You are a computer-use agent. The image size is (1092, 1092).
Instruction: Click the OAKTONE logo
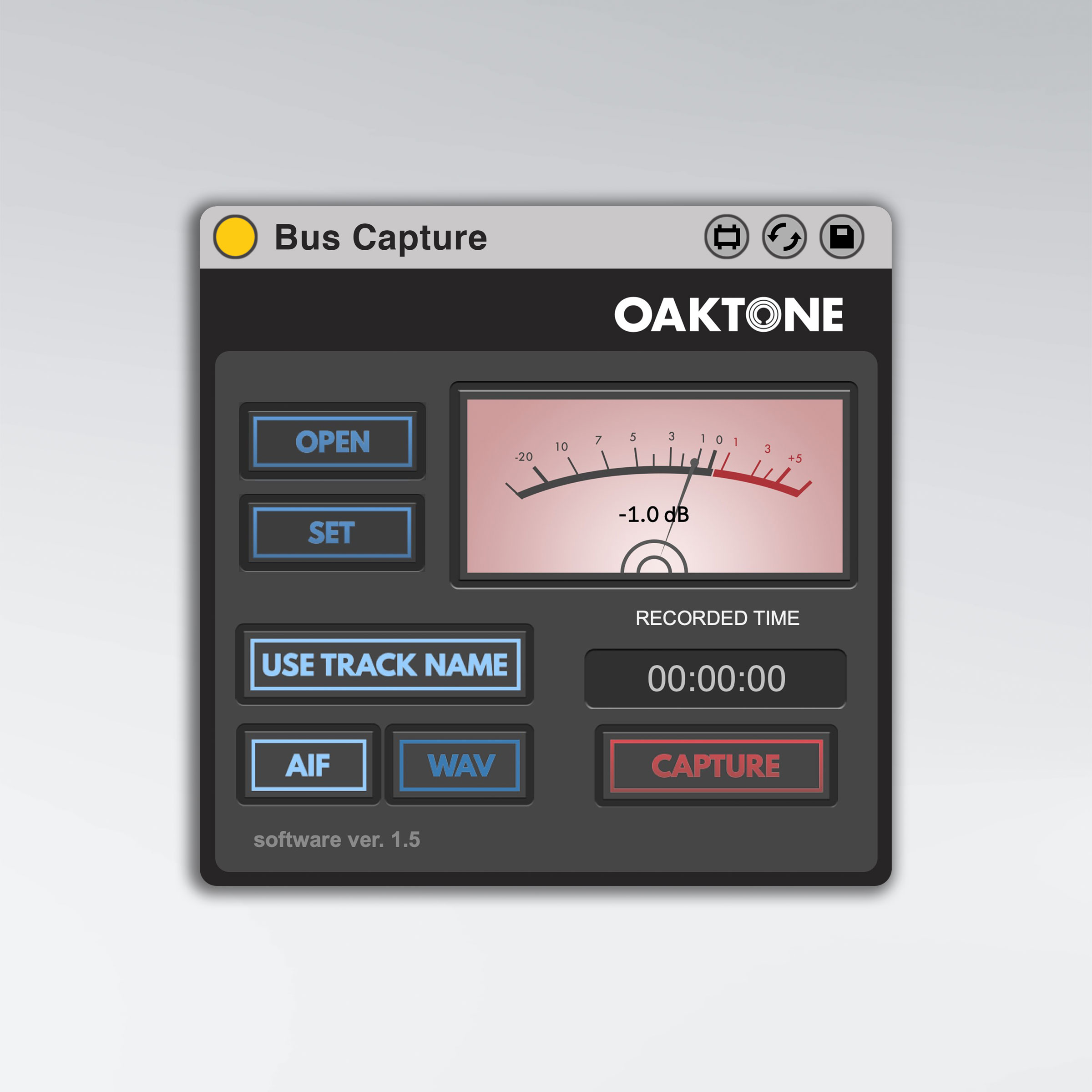tap(728, 314)
